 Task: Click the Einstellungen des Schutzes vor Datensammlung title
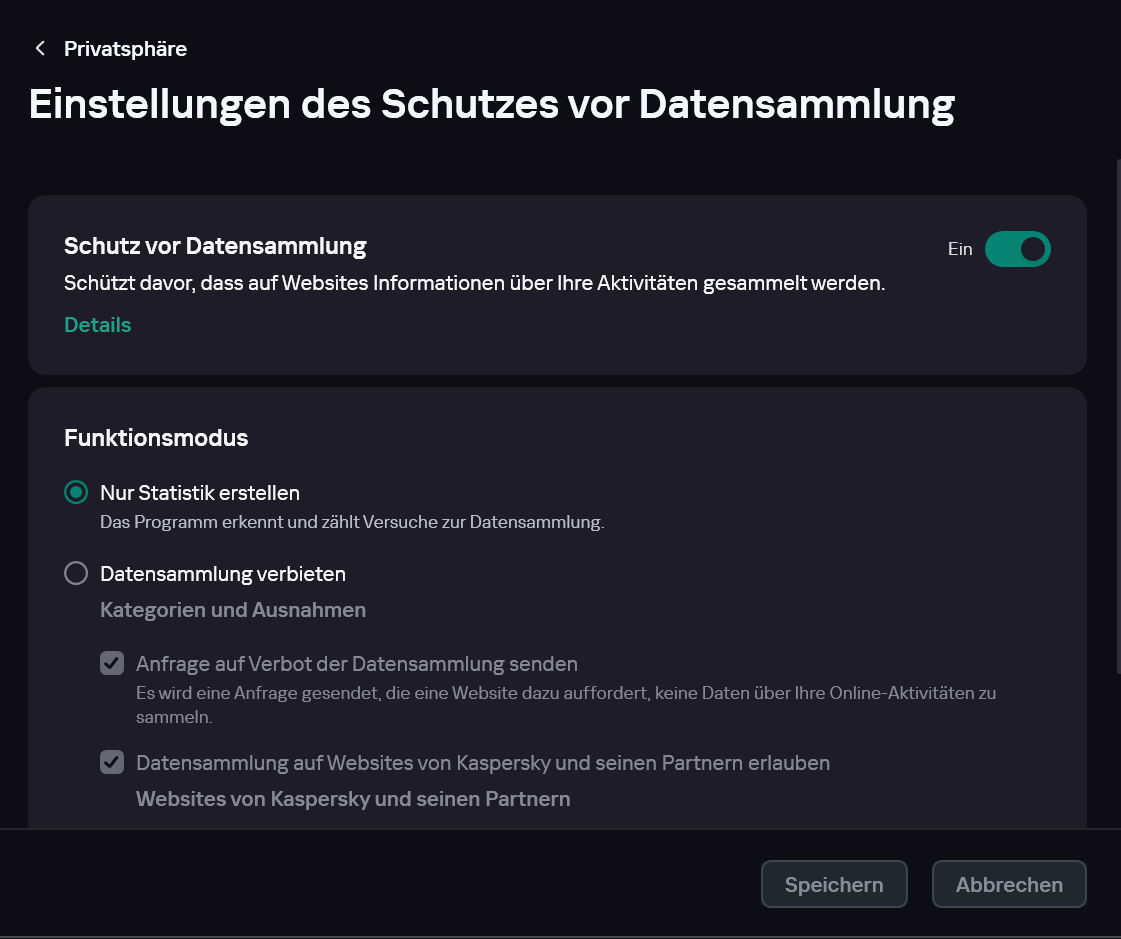click(491, 105)
